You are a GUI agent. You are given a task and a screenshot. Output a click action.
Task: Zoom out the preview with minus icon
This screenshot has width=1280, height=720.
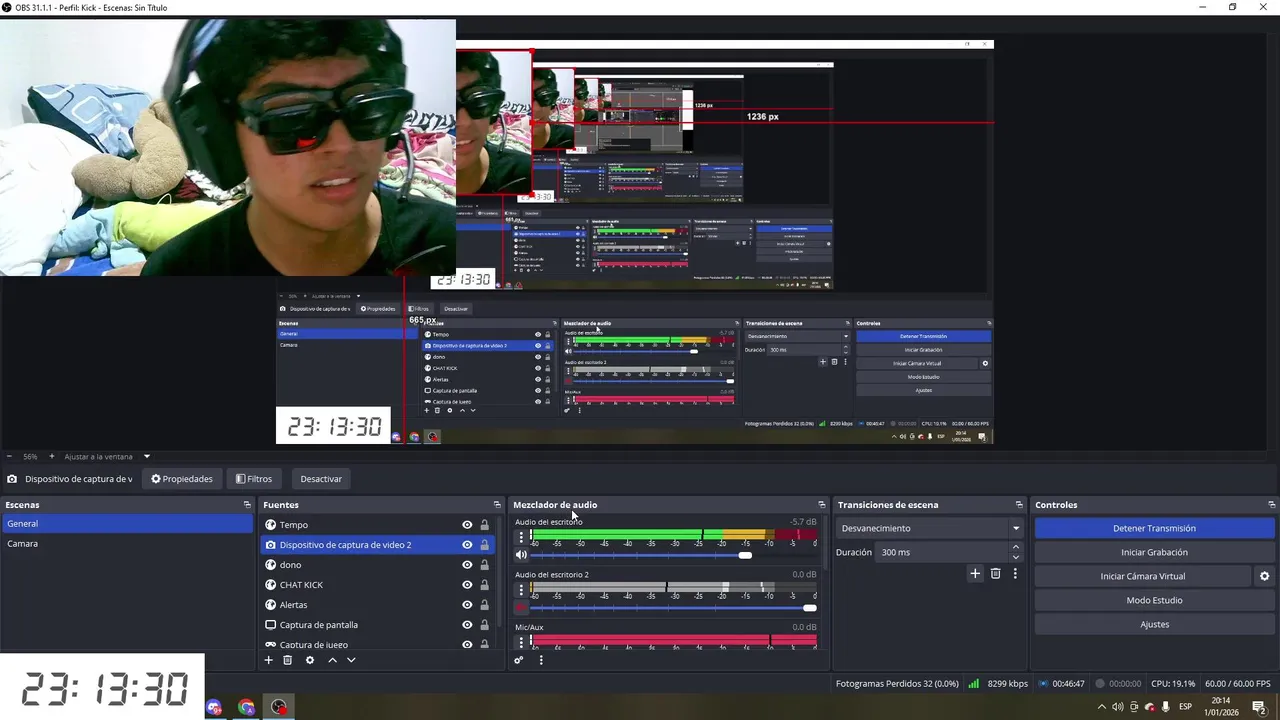[x=9, y=456]
